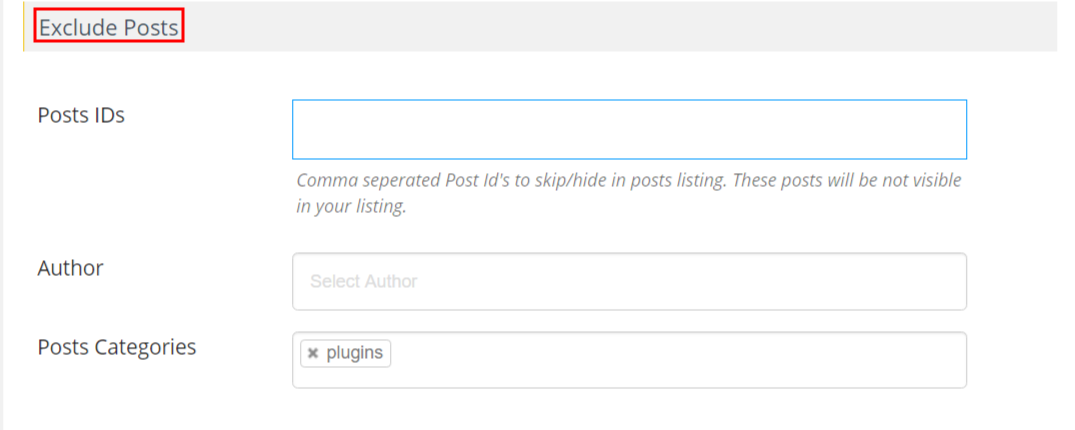1075x430 pixels.
Task: Open the Posts Categories multi-select box
Action: 629,360
